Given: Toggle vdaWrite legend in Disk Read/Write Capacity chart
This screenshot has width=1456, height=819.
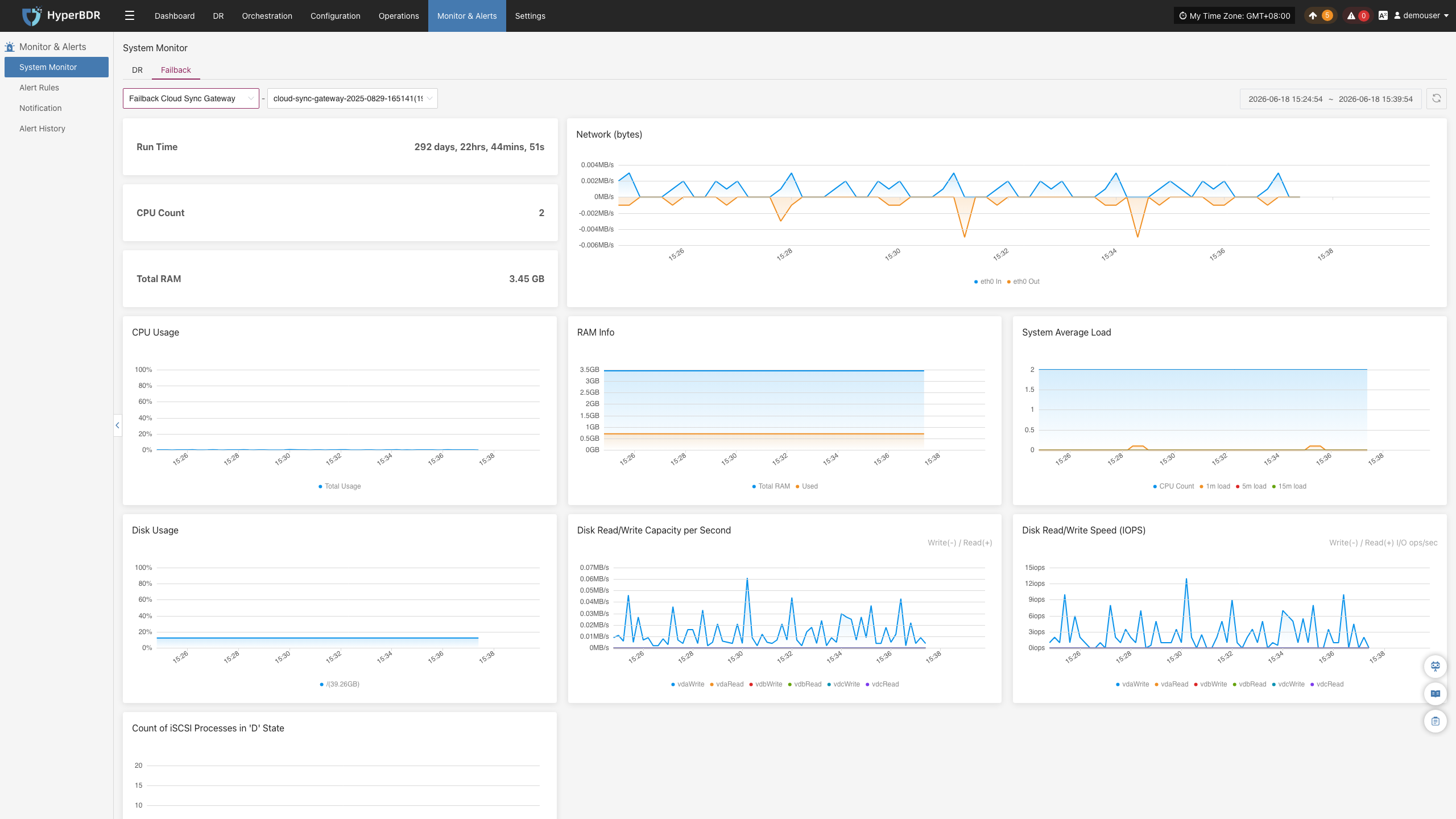Looking at the screenshot, I should tap(688, 684).
